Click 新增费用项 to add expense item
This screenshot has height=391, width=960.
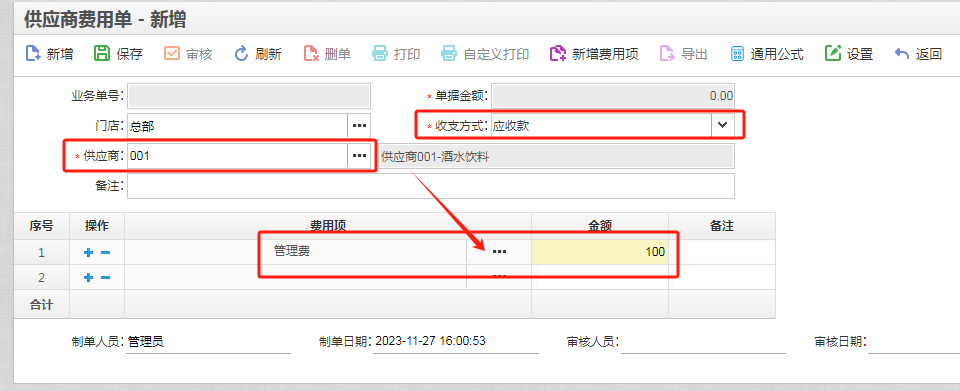(x=558, y=54)
